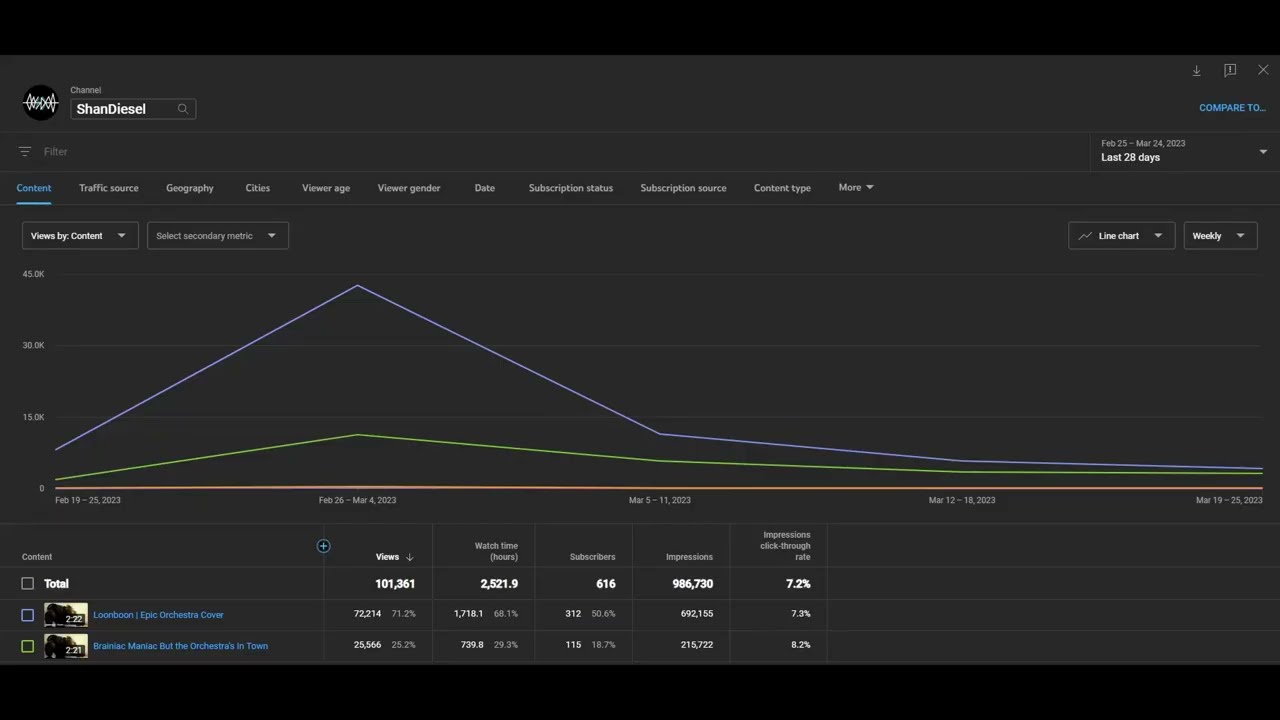Click the Mar 12 – 18, 2023 axis label
The height and width of the screenshot is (720, 1280).
pos(962,500)
